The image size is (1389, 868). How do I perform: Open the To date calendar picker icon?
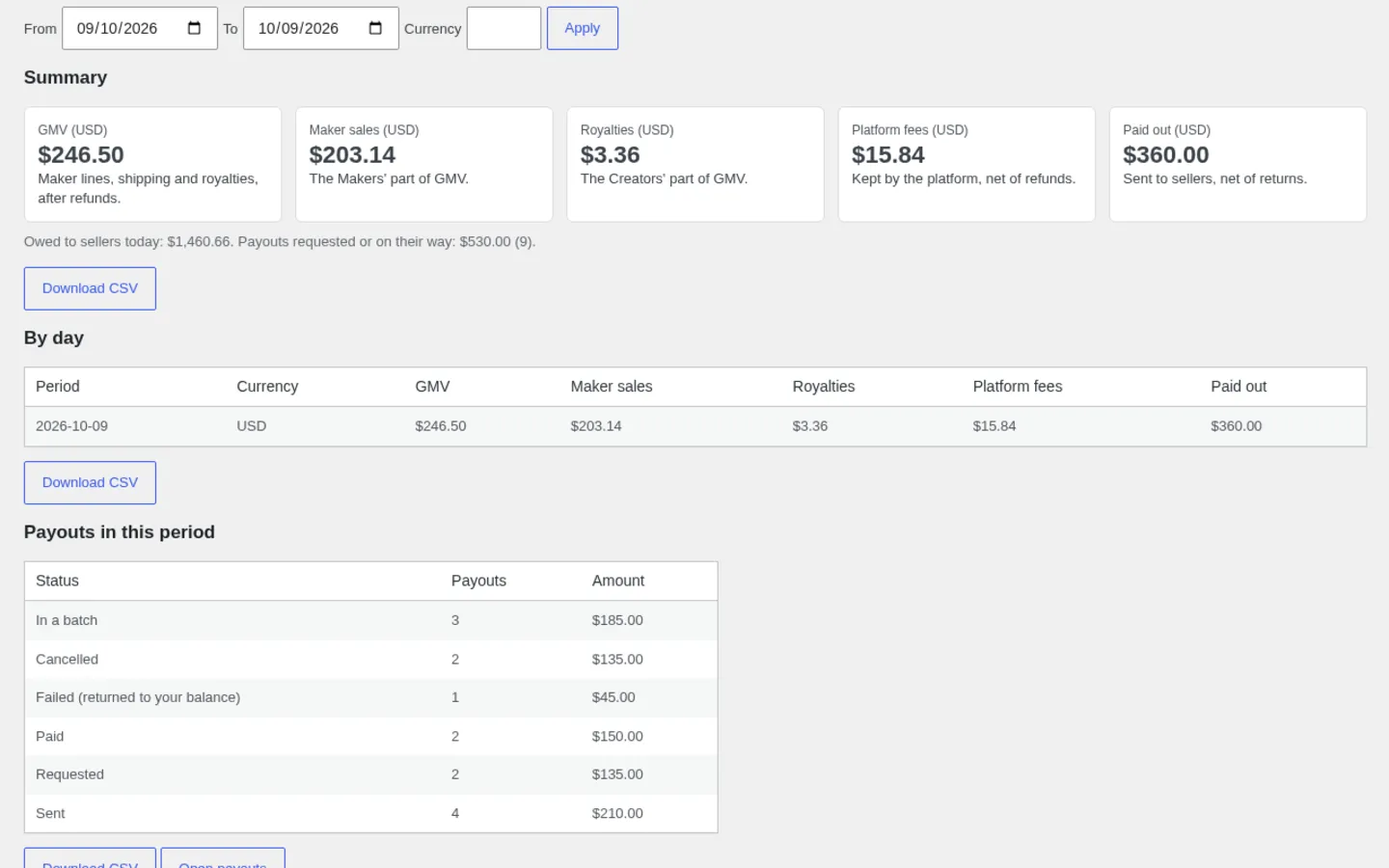click(x=375, y=28)
